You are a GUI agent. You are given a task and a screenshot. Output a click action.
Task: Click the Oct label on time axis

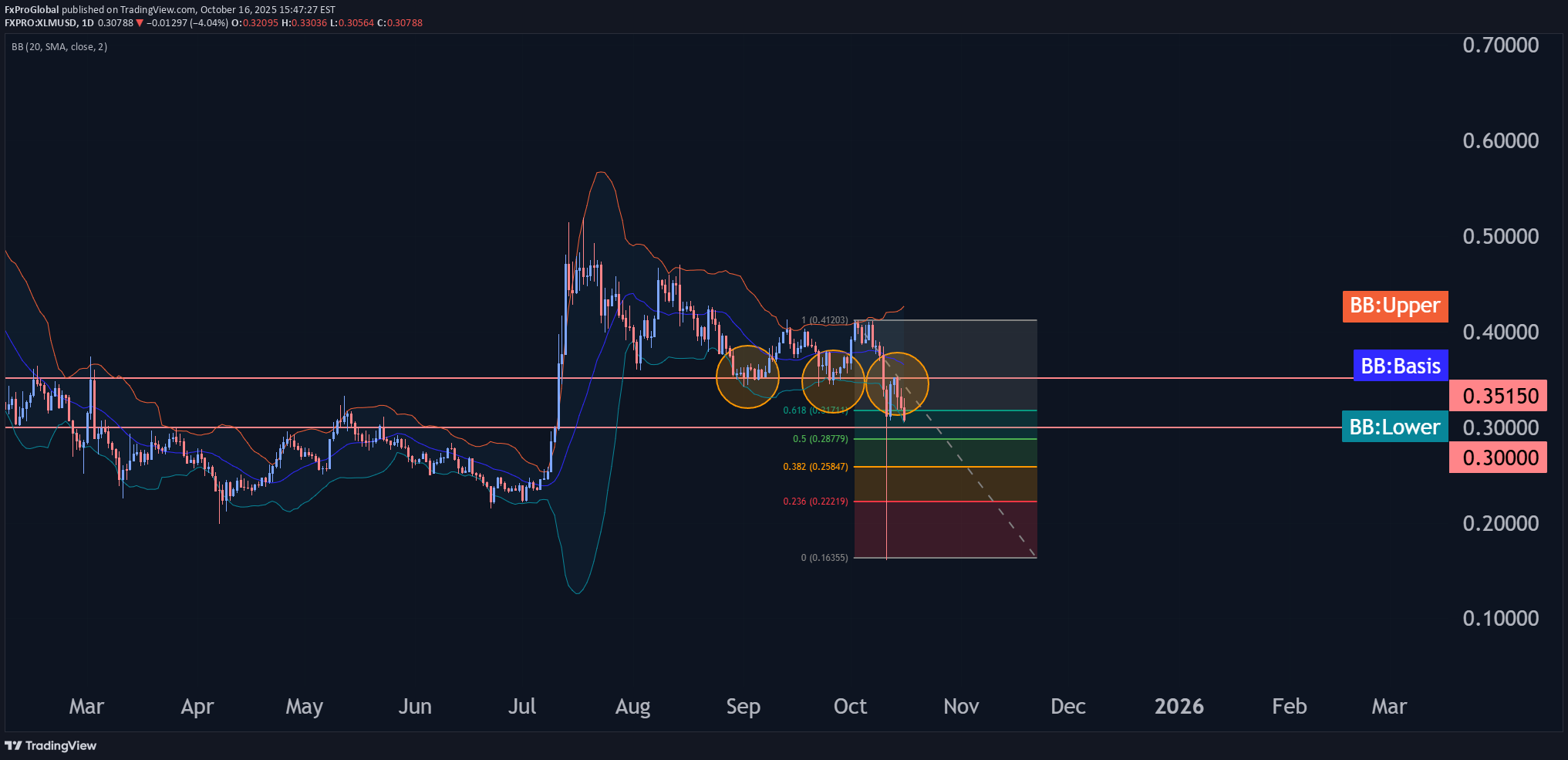(x=850, y=706)
